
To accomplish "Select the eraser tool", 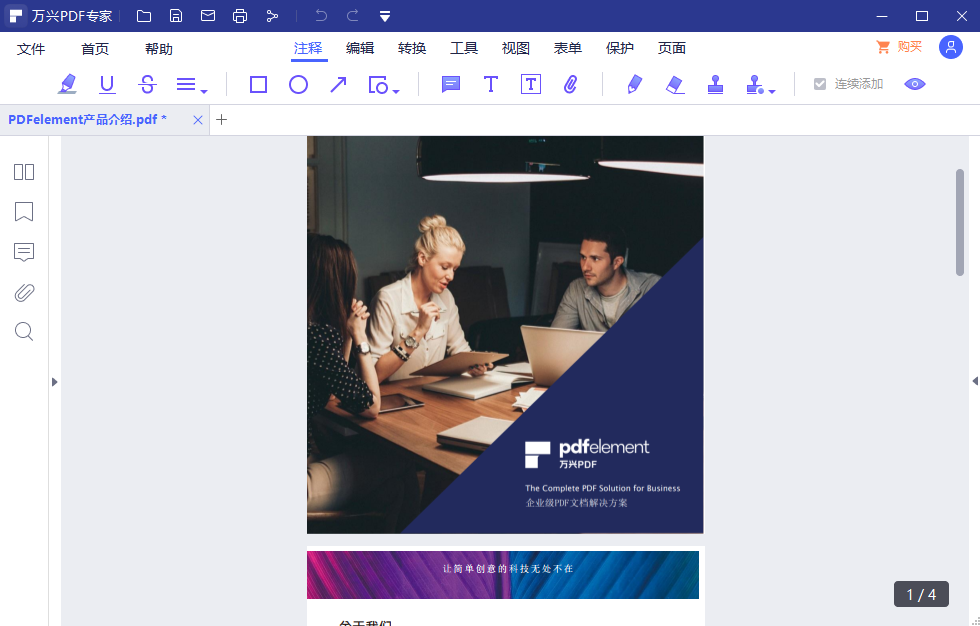I will pyautogui.click(x=675, y=85).
